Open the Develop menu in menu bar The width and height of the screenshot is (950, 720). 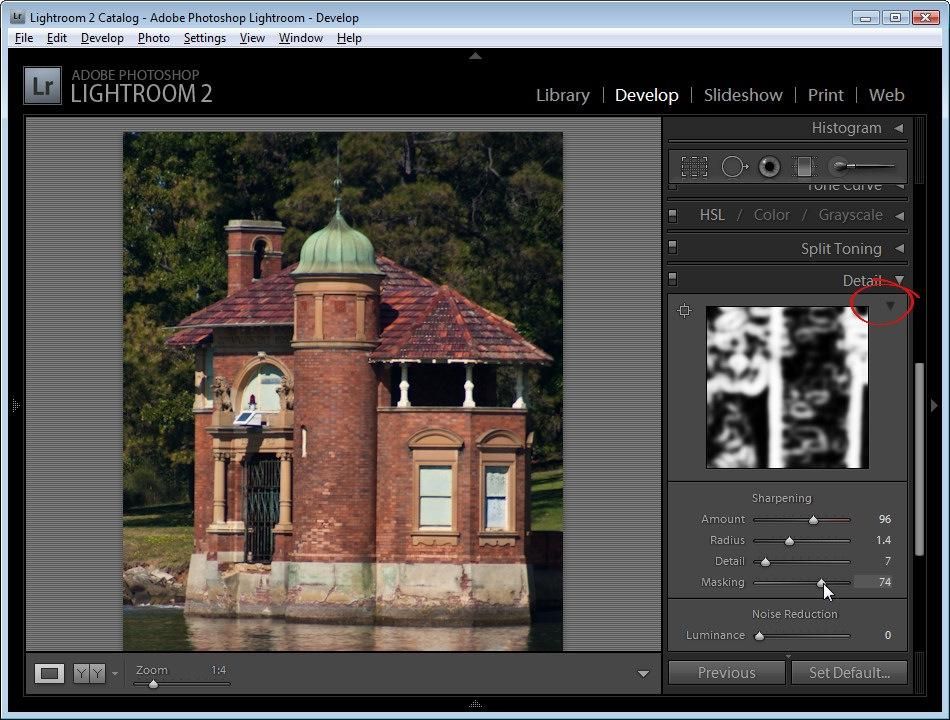[102, 38]
